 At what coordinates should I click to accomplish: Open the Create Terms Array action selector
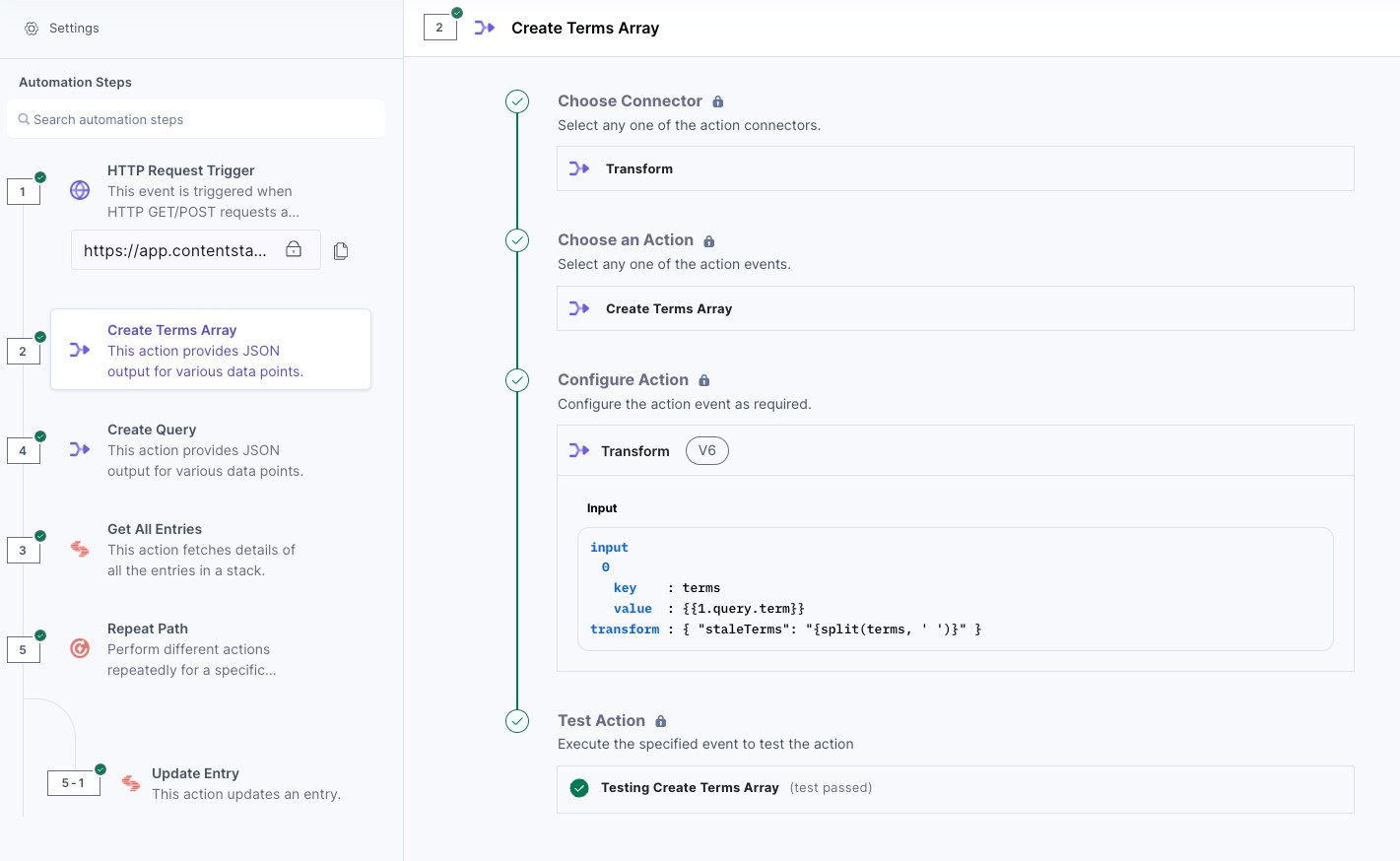(955, 308)
